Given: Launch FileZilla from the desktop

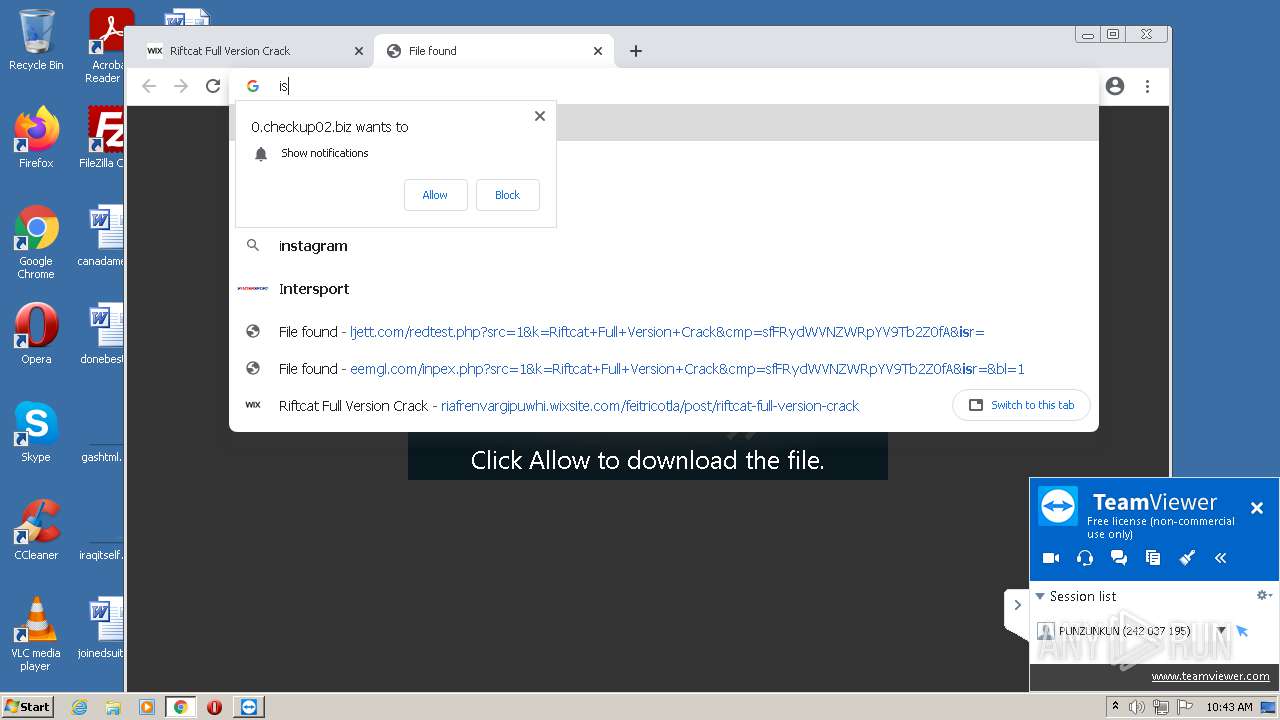Looking at the screenshot, I should point(103,137).
